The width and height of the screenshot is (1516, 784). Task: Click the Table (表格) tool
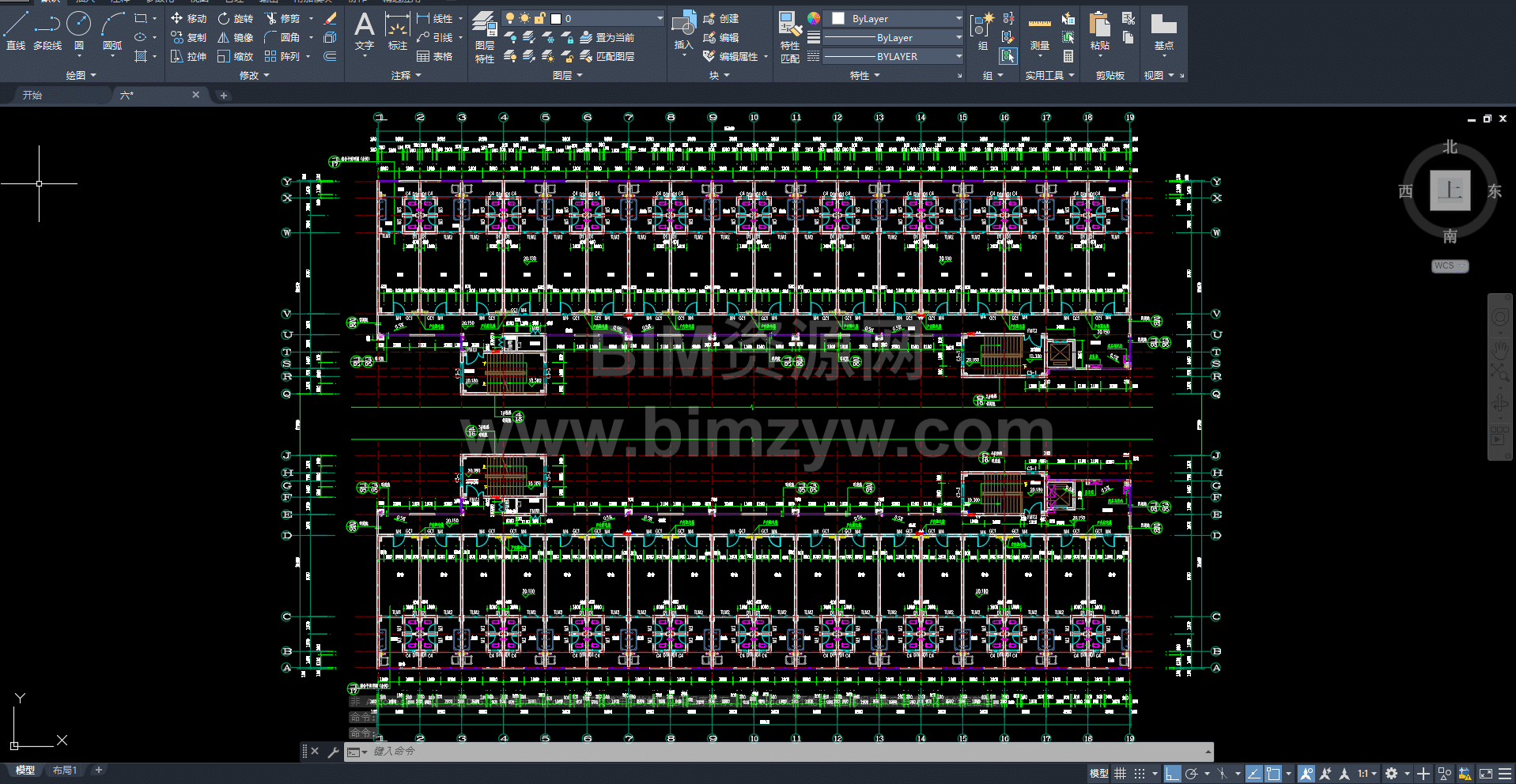click(435, 56)
